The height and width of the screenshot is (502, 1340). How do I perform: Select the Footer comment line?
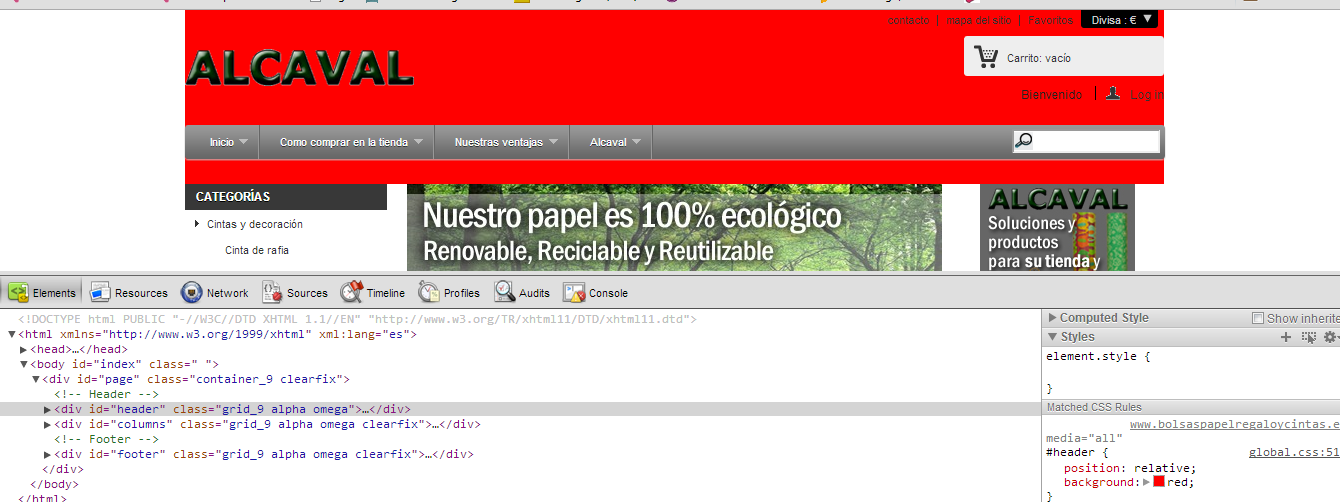(x=106, y=439)
